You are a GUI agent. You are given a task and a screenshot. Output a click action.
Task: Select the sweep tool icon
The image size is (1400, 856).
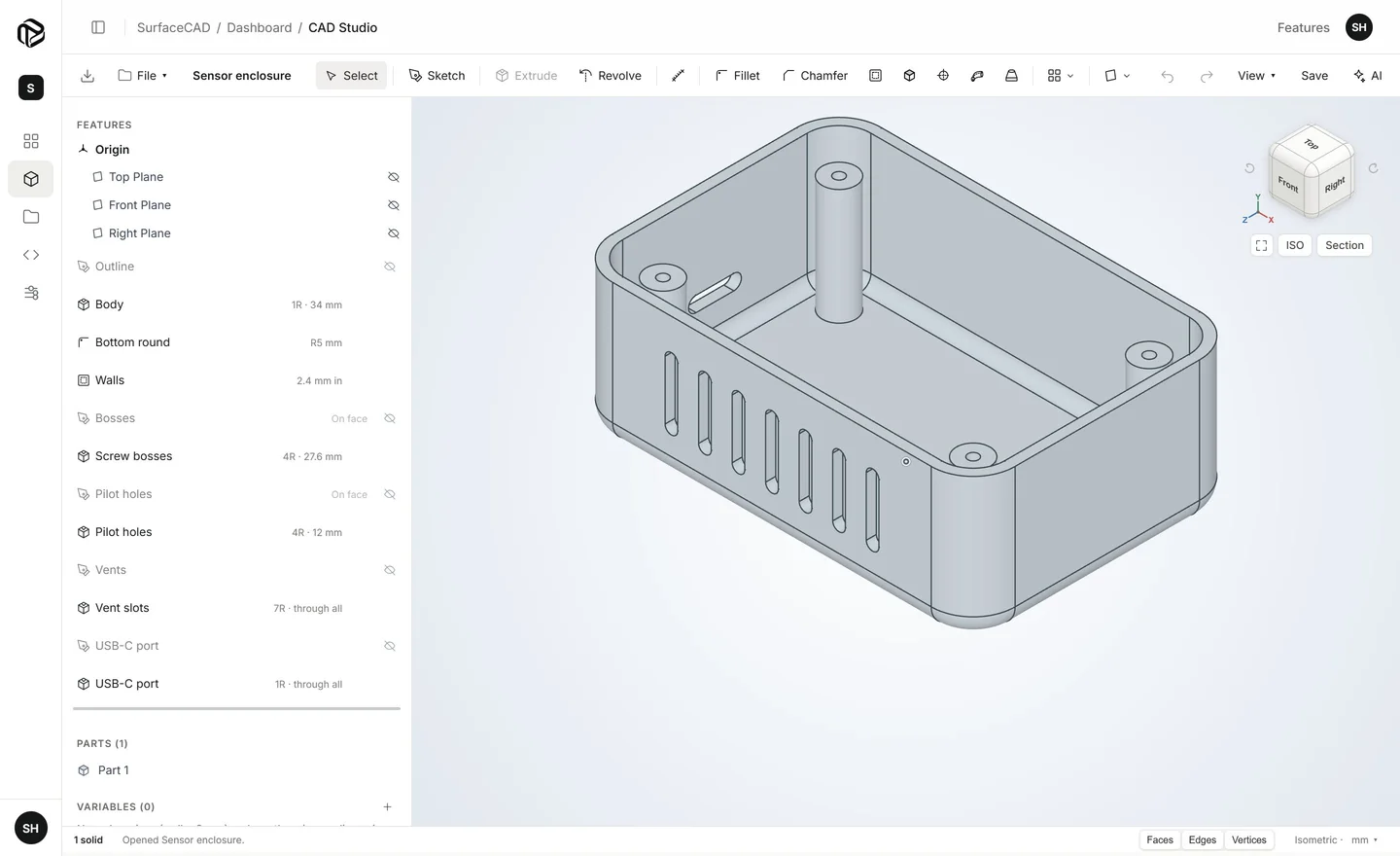click(x=977, y=76)
